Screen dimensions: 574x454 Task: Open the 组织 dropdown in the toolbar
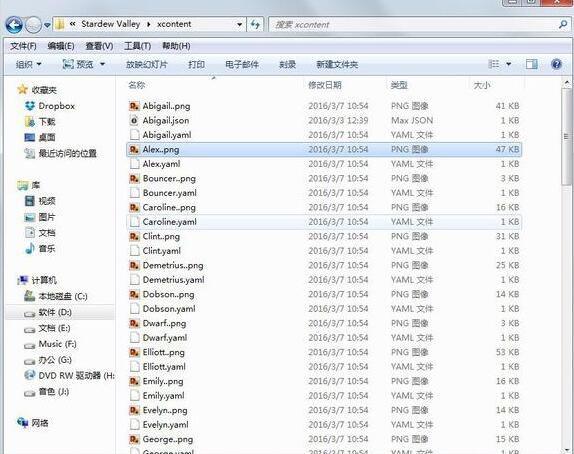tap(29, 64)
